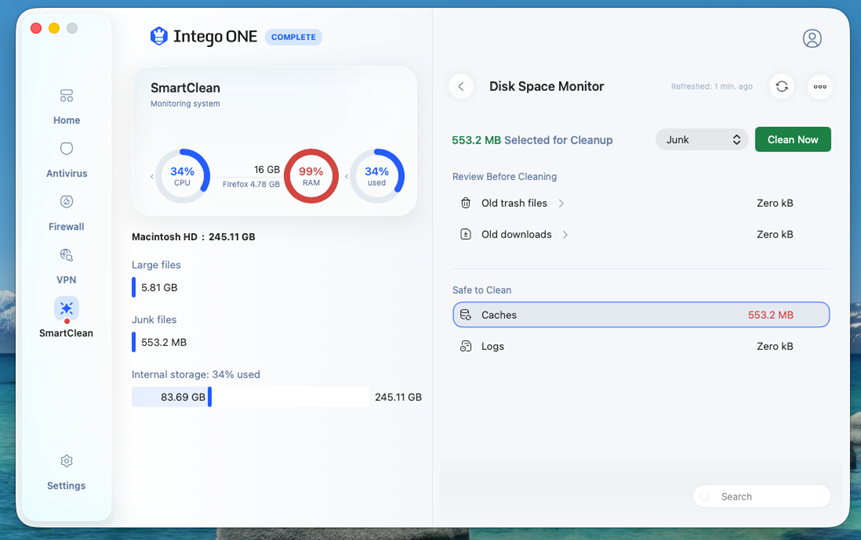Open the three-dot more options button
861x540 pixels.
820,86
